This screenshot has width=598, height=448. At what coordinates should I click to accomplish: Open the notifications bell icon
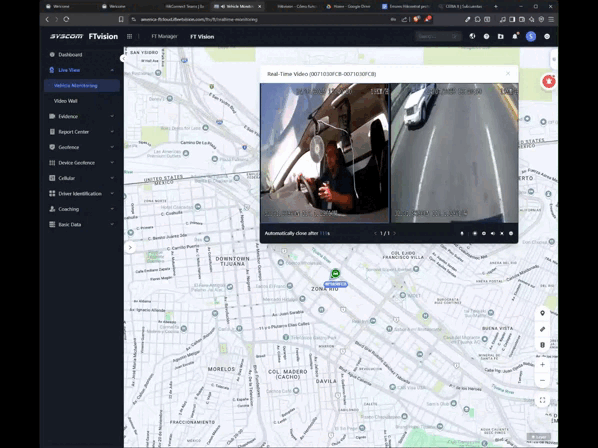tap(515, 36)
